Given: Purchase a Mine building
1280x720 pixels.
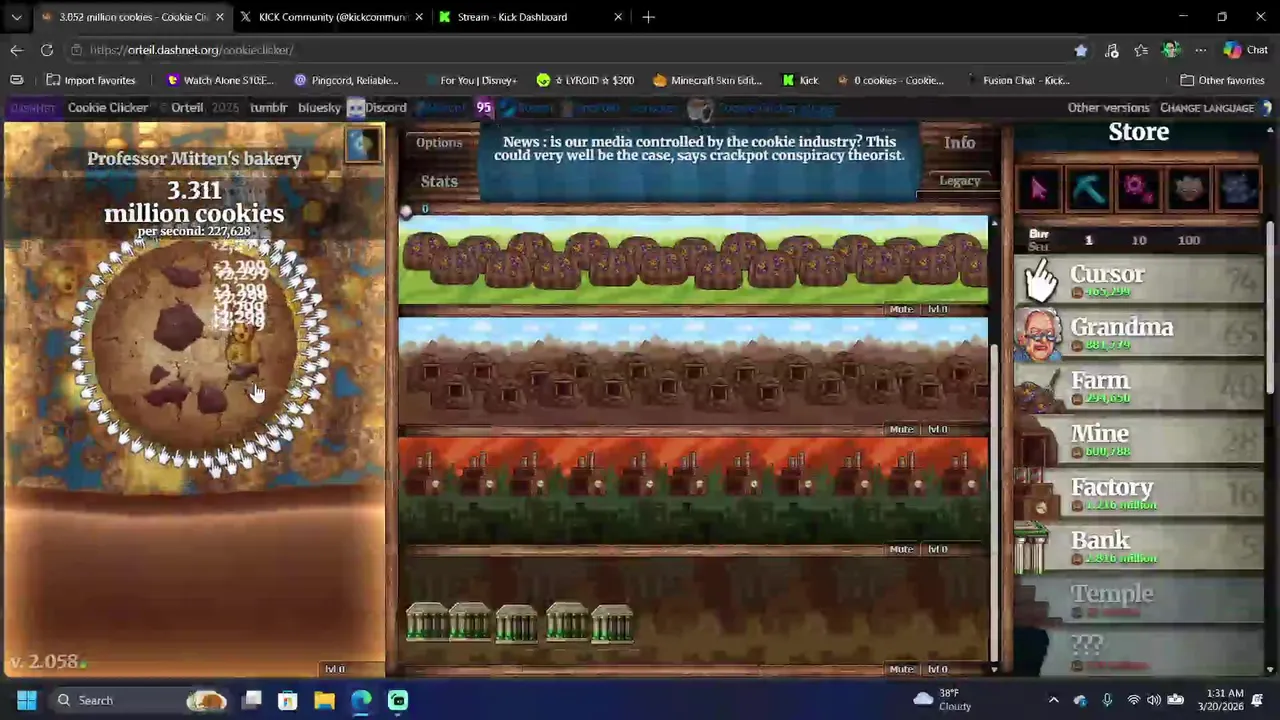Looking at the screenshot, I should pos(1139,440).
